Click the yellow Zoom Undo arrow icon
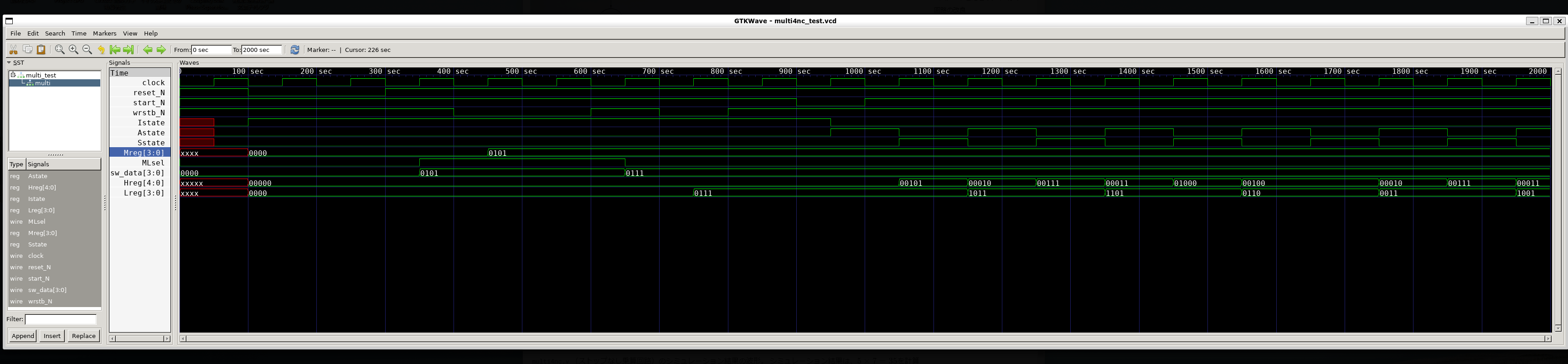The height and width of the screenshot is (364, 1568). coord(101,49)
